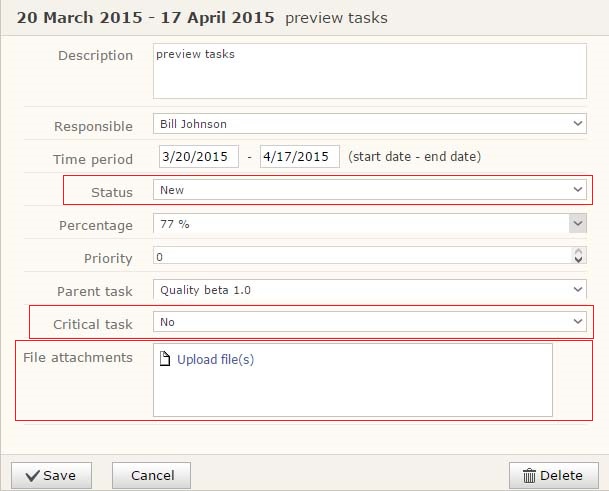Image resolution: width=609 pixels, height=491 pixels.
Task: Click the trash icon on Delete
Action: 527,475
